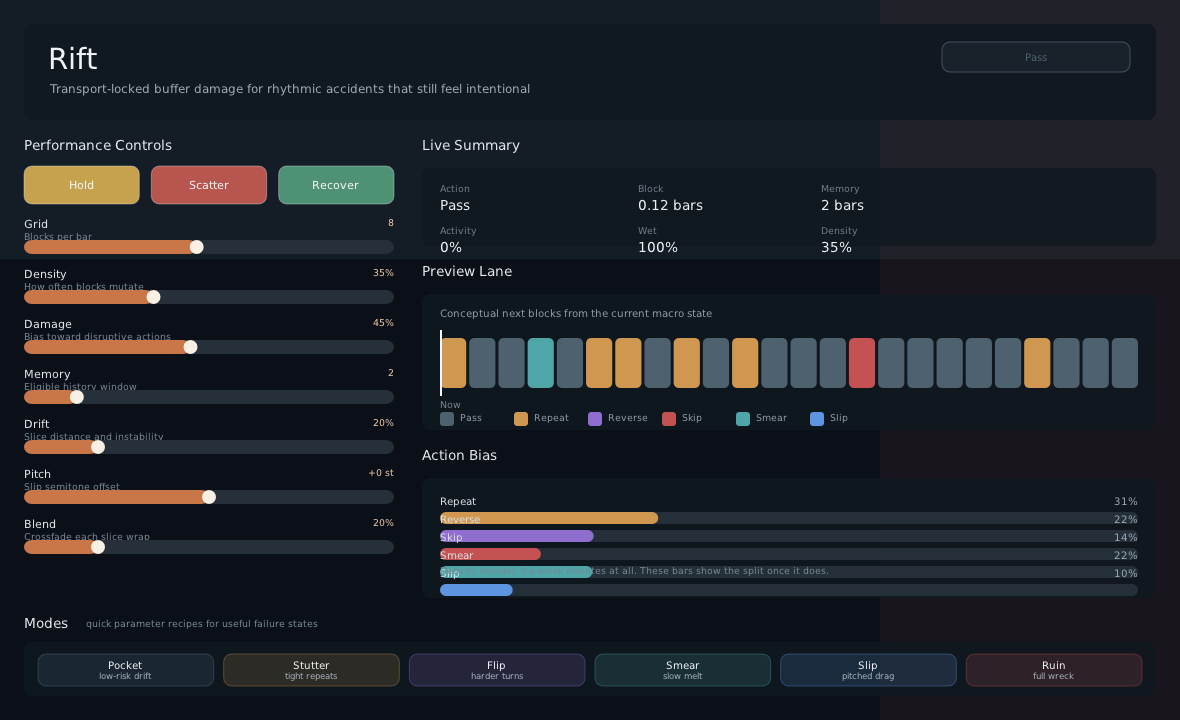Select the Flip harder turns mode
The image size is (1180, 720).
pos(497,670)
